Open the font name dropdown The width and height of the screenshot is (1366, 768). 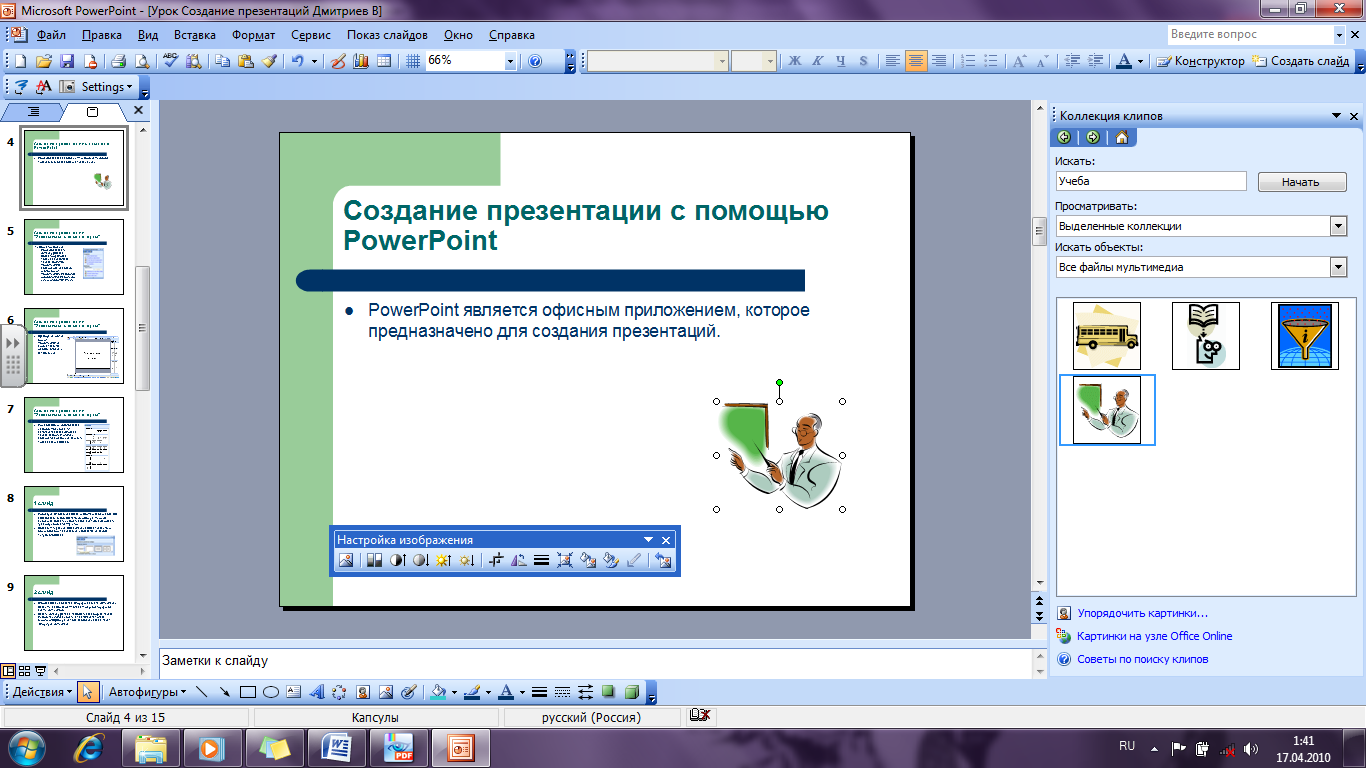tap(722, 61)
